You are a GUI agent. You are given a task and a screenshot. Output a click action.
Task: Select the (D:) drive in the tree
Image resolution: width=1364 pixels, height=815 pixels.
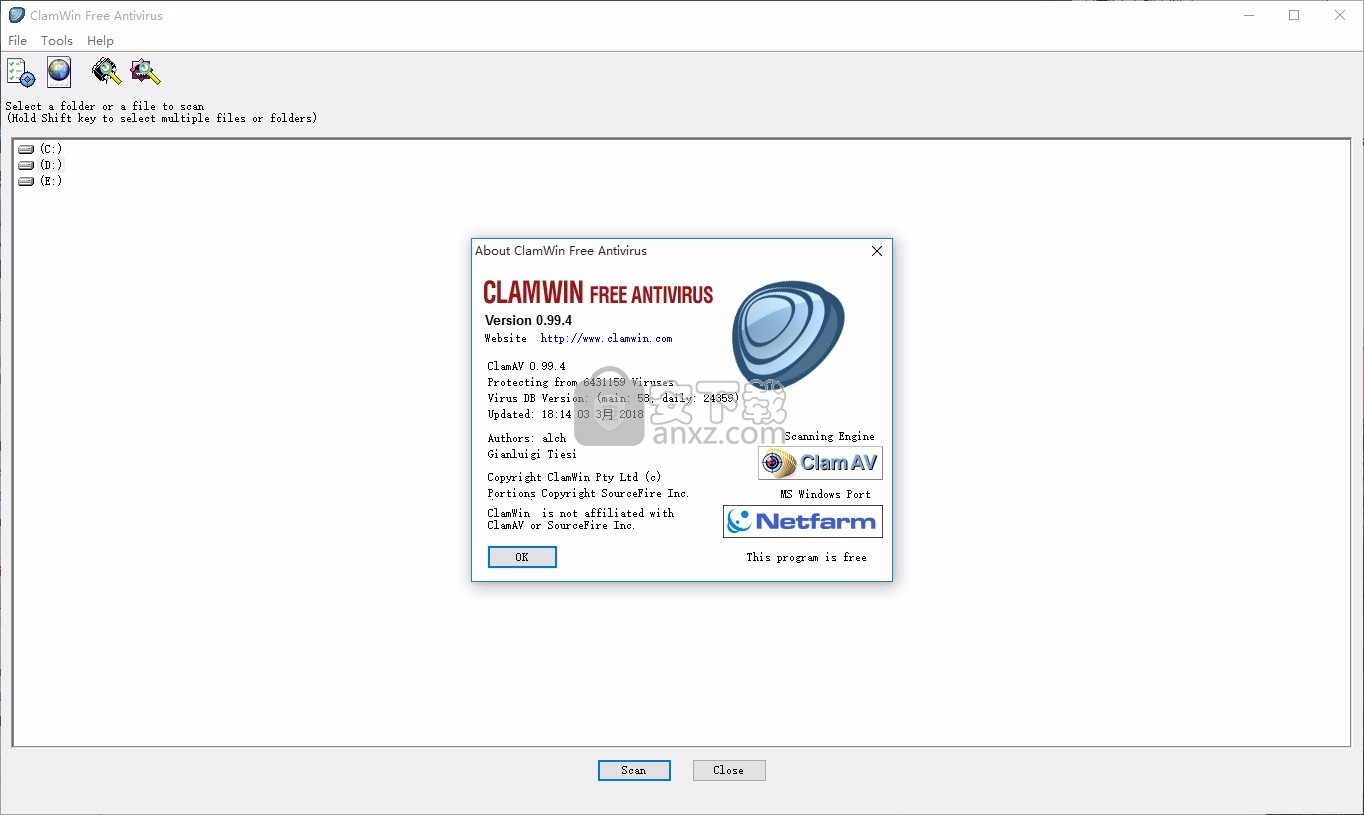click(x=40, y=165)
